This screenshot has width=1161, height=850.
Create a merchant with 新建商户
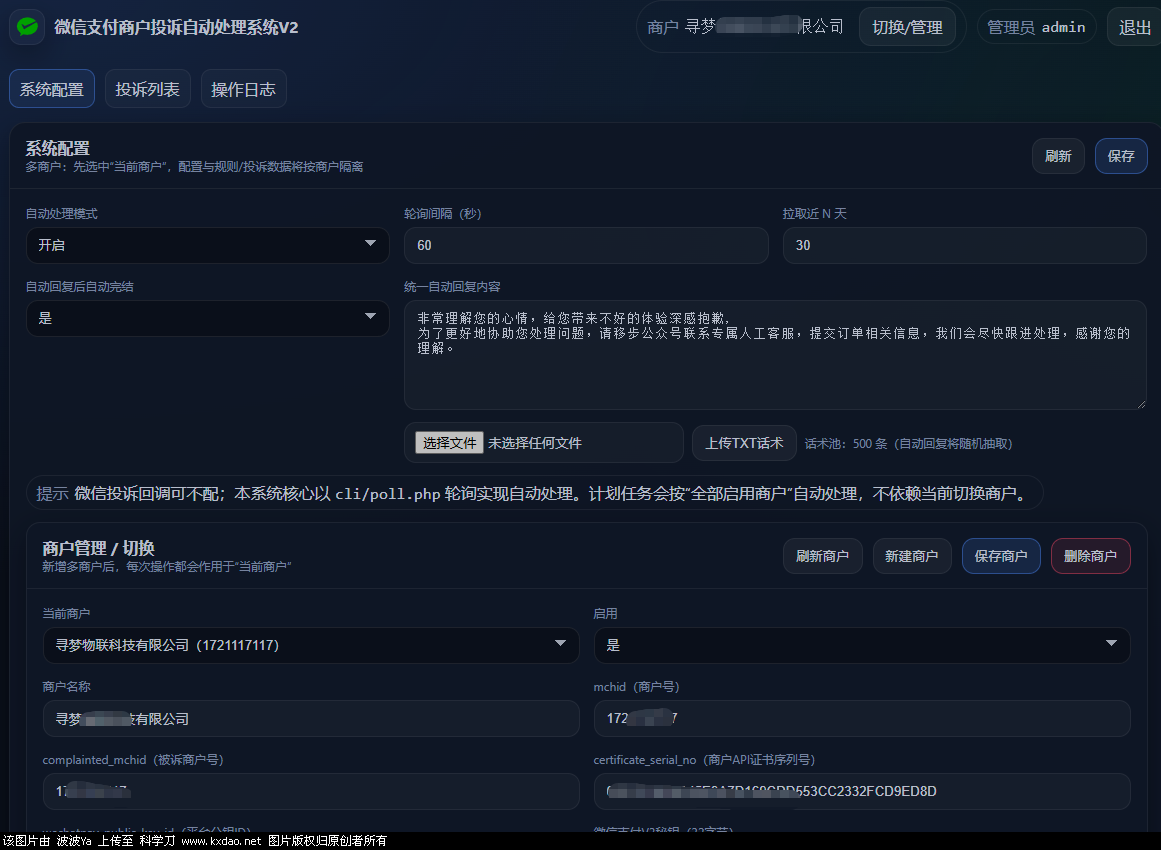coord(911,556)
